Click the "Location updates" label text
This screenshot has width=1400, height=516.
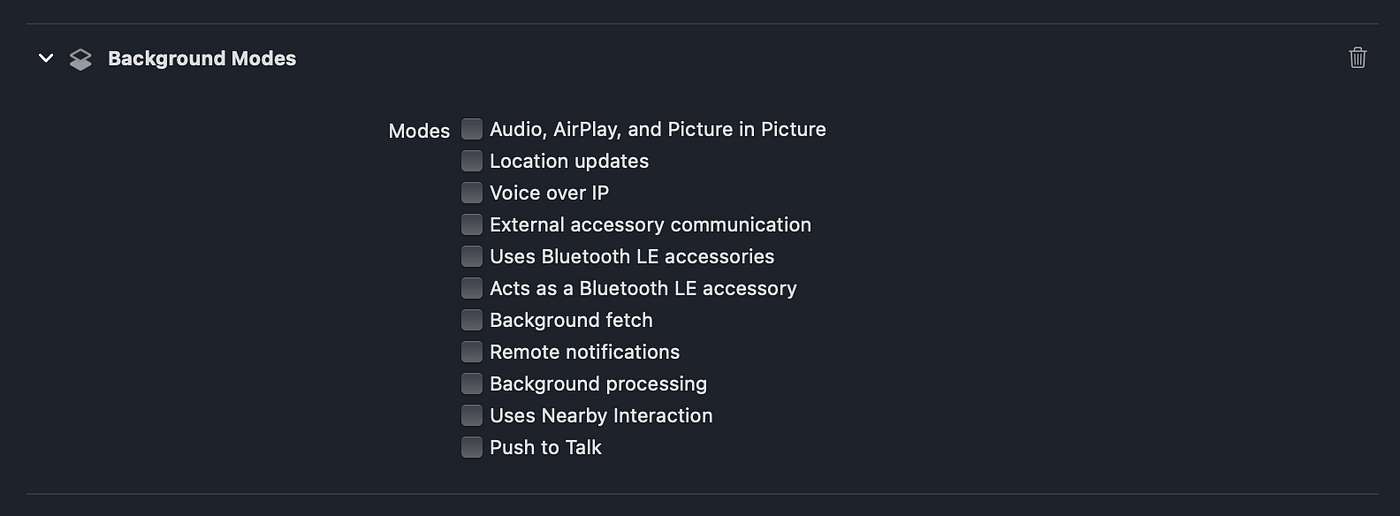(569, 161)
